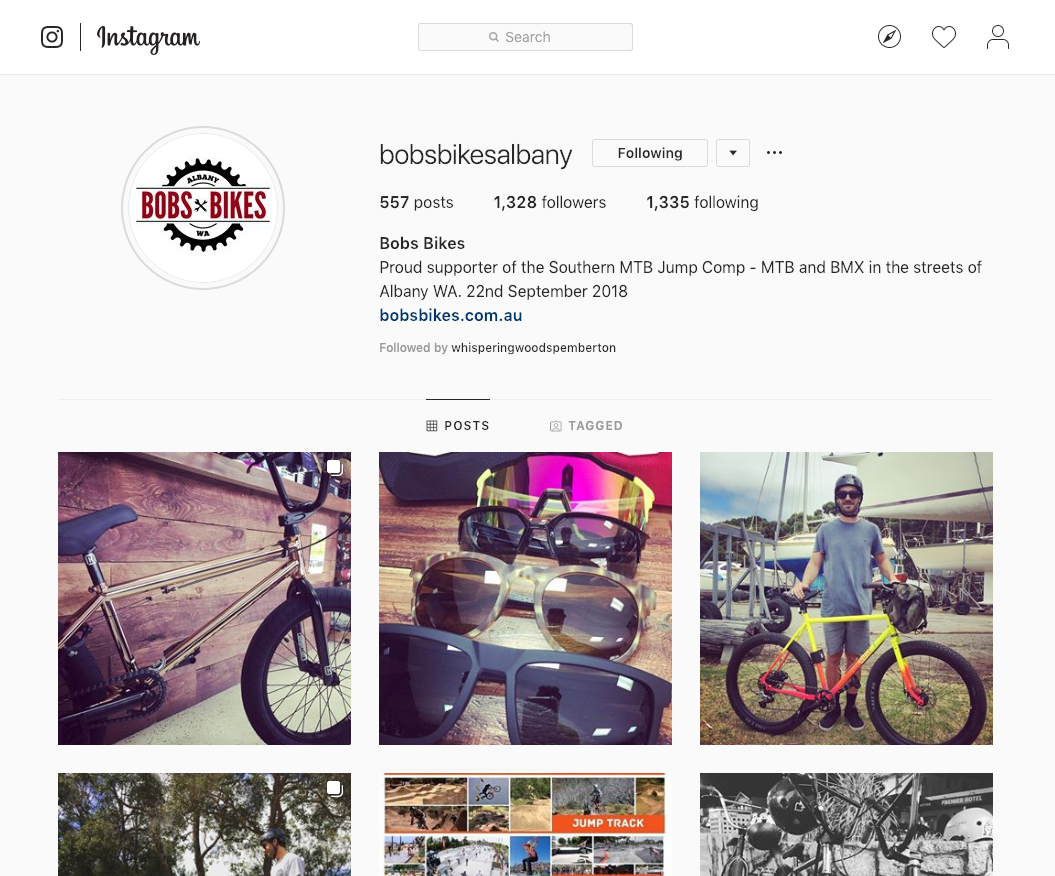Open the profile person icon

pyautogui.click(x=997, y=37)
